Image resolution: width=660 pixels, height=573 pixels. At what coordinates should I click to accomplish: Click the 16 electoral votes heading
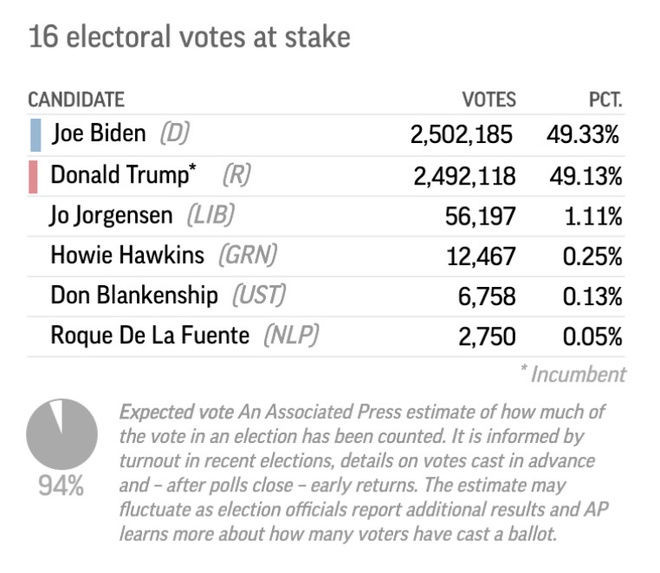(190, 38)
